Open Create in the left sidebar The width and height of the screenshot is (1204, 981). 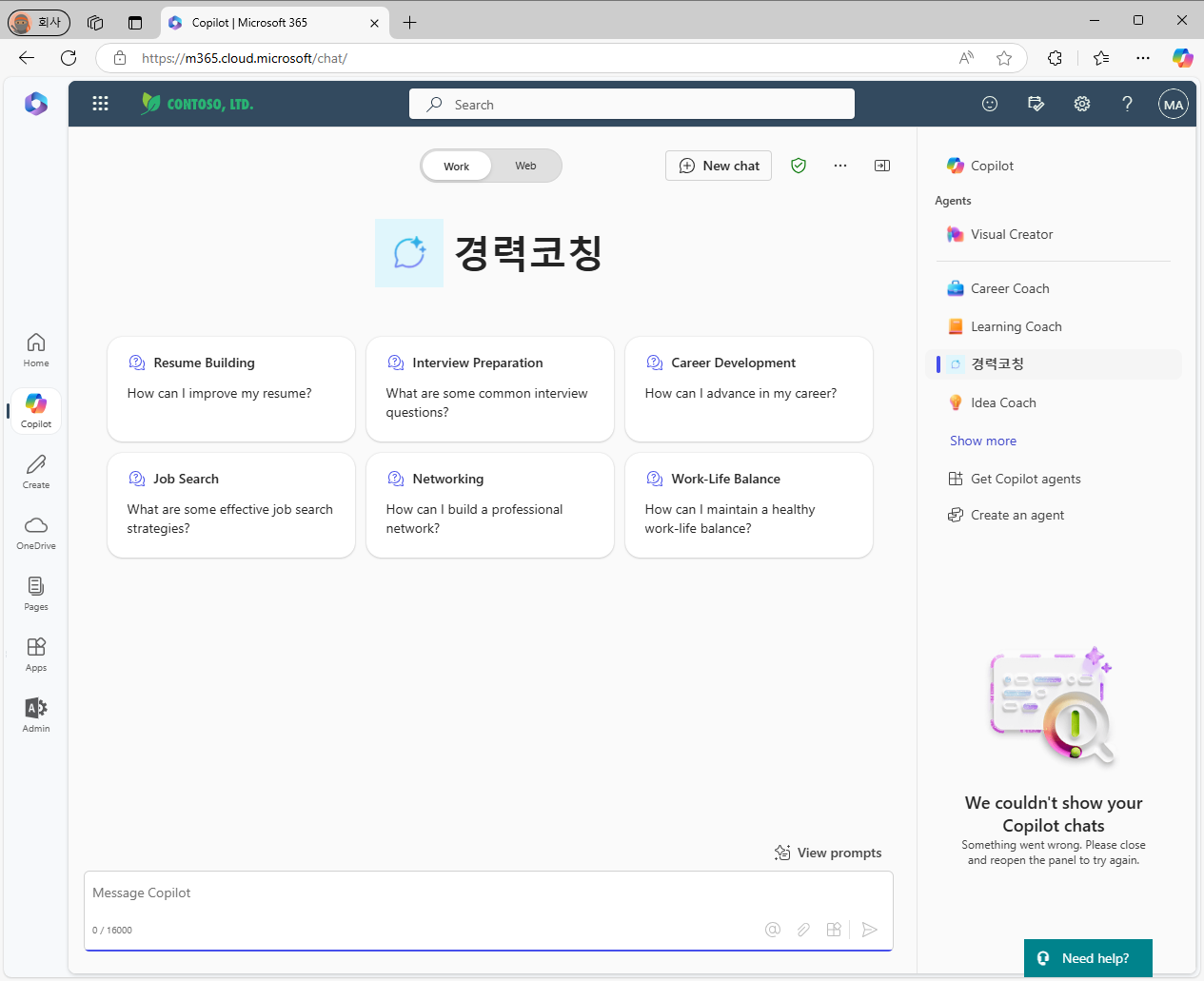pyautogui.click(x=36, y=471)
